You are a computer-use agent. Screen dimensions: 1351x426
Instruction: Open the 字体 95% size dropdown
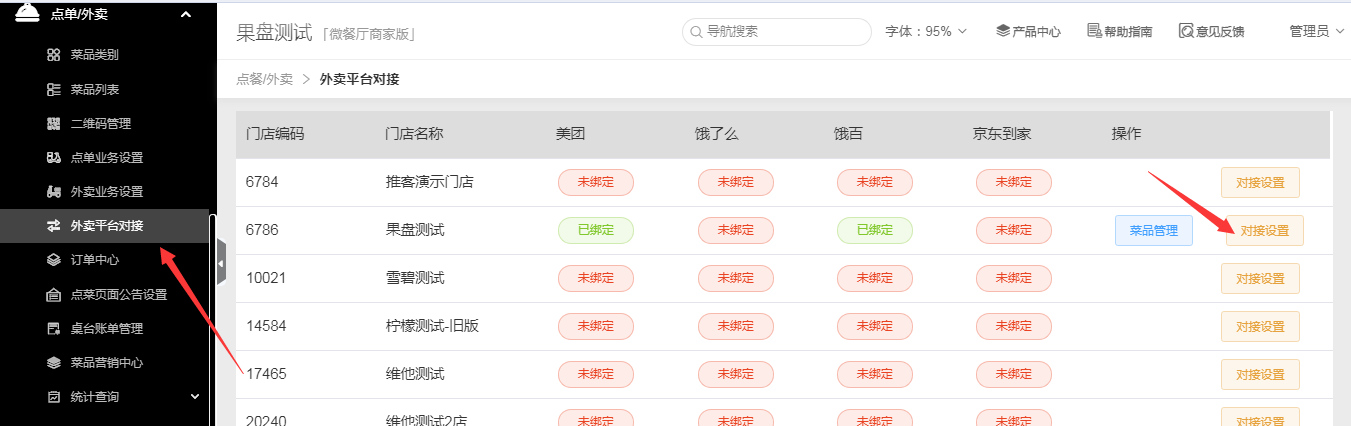point(926,32)
